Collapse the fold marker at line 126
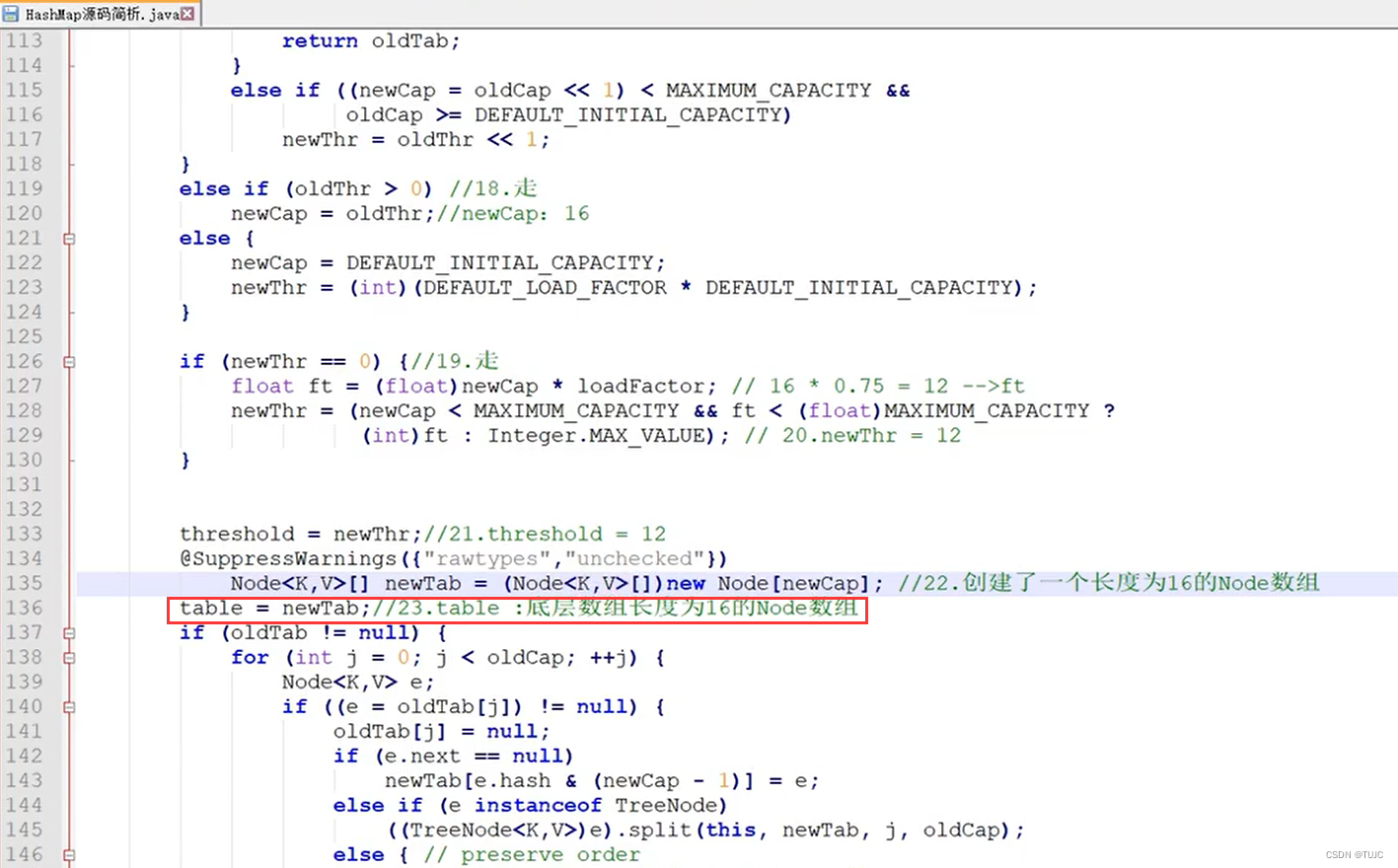Image resolution: width=1398 pixels, height=868 pixels. pos(69,362)
